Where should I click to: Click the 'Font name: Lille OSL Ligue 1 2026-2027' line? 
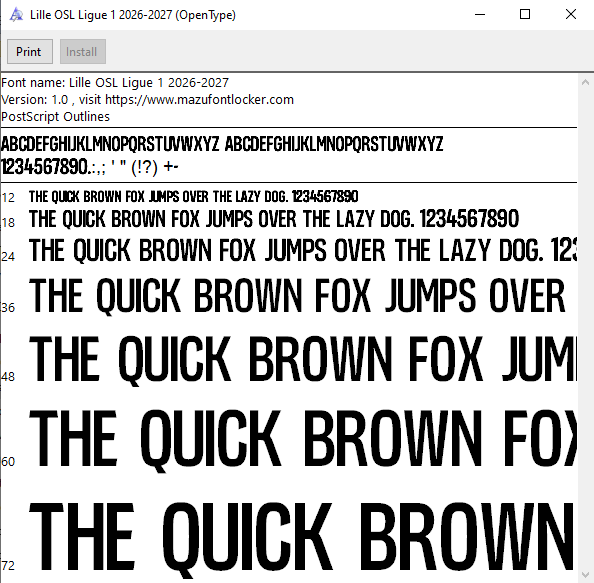115,83
